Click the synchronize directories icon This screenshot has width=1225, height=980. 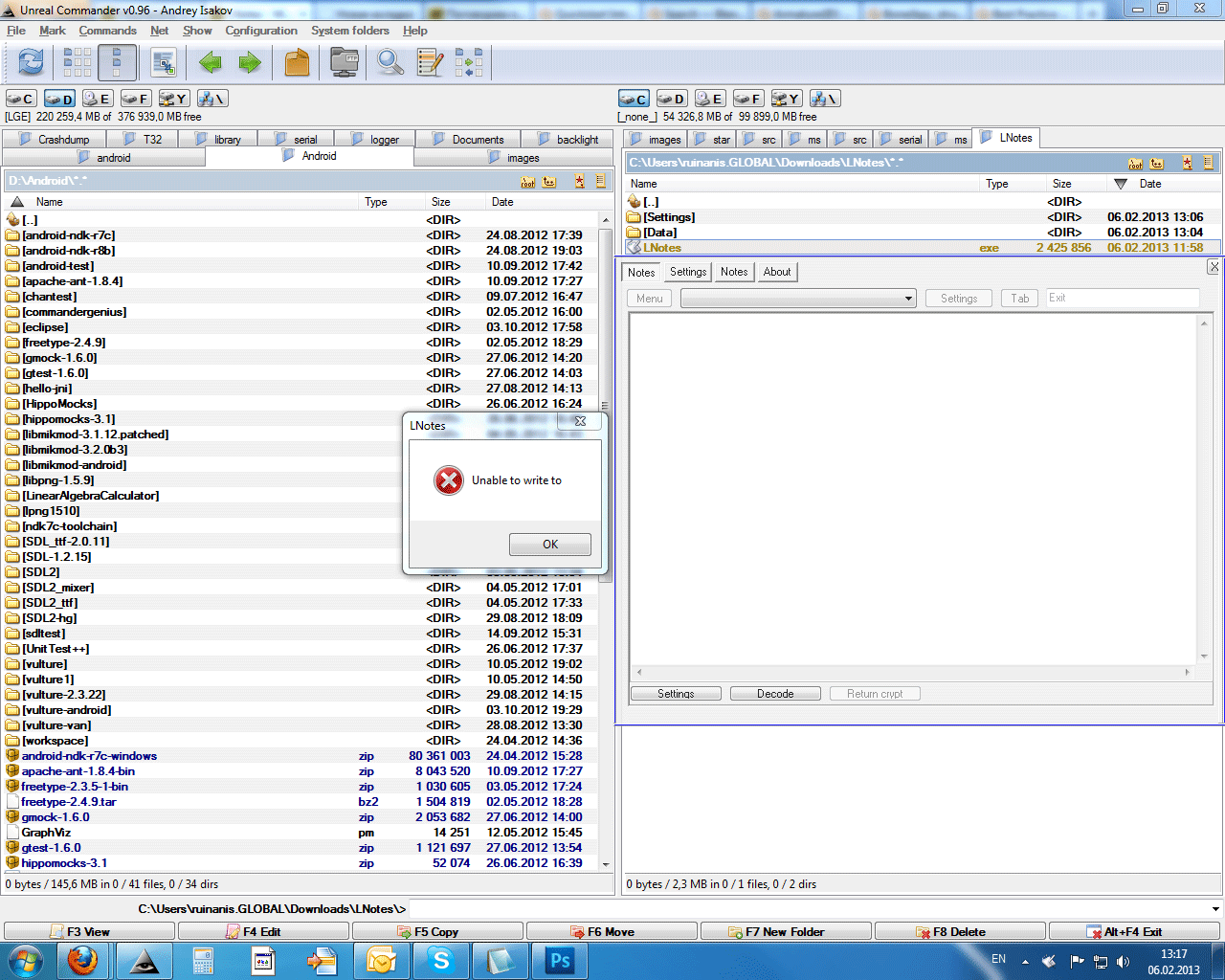(x=469, y=63)
